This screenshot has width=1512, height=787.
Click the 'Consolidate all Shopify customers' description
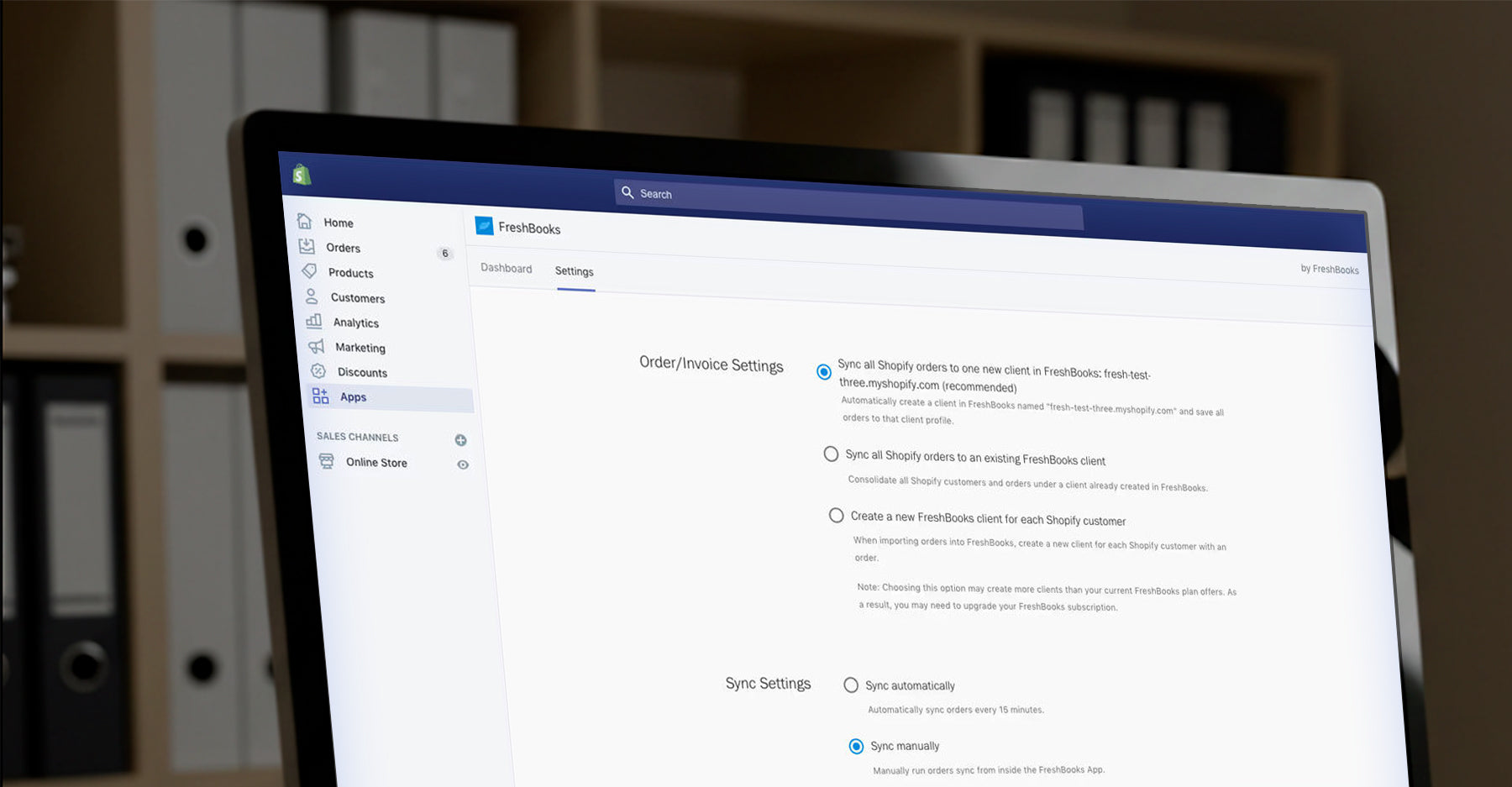click(1027, 483)
